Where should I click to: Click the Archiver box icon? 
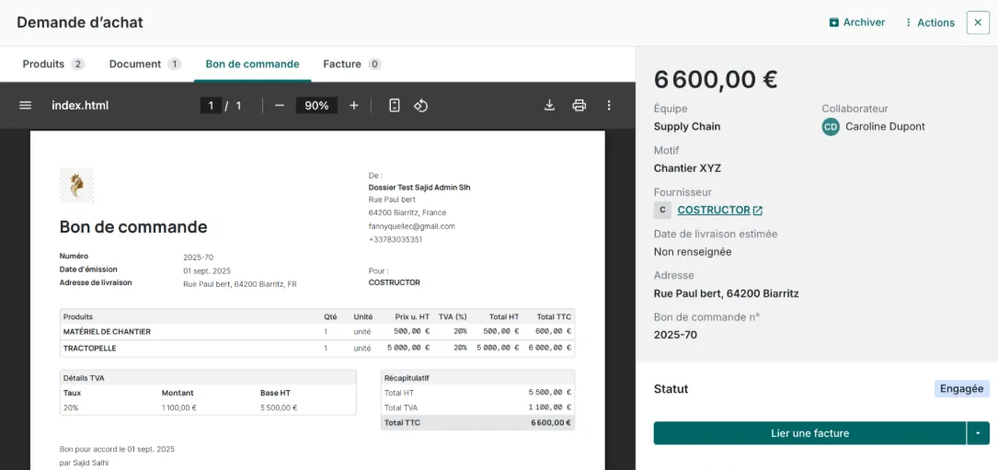[x=834, y=22]
